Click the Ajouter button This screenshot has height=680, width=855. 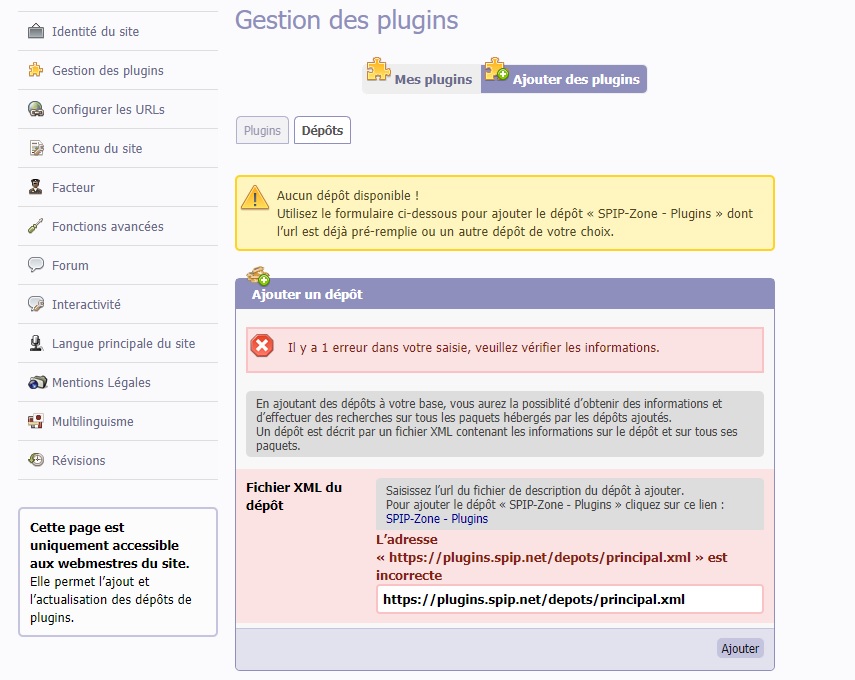pyautogui.click(x=740, y=648)
